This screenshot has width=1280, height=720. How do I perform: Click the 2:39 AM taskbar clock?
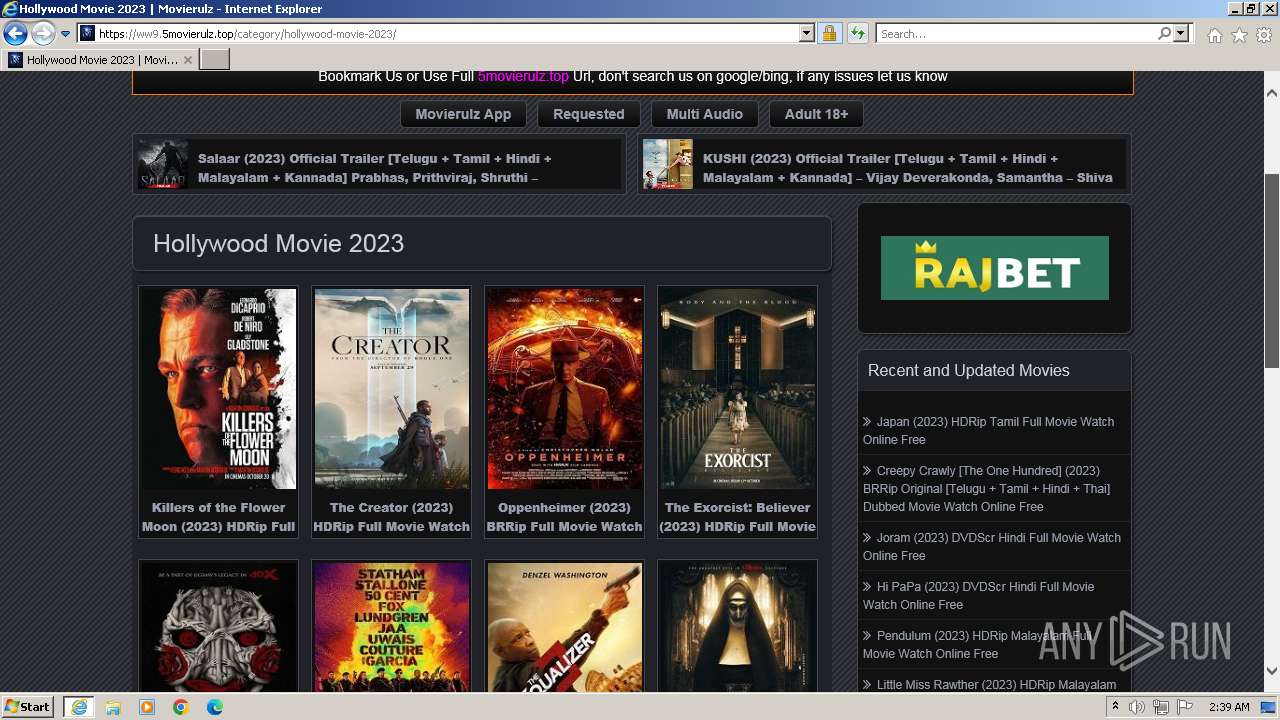(x=1229, y=707)
